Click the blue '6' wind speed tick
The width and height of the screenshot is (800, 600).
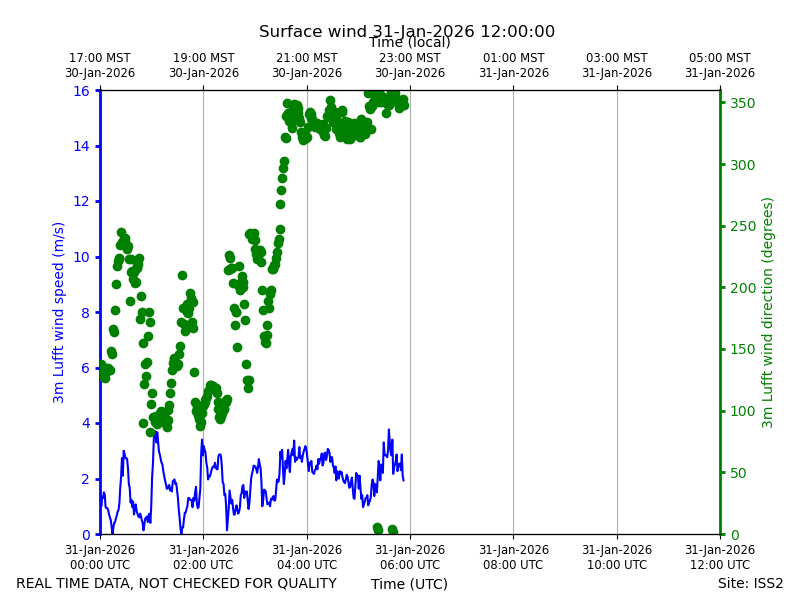point(85,368)
